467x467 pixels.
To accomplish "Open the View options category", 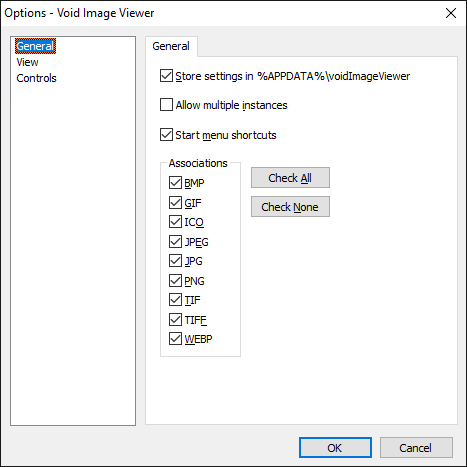I will click(x=27, y=62).
